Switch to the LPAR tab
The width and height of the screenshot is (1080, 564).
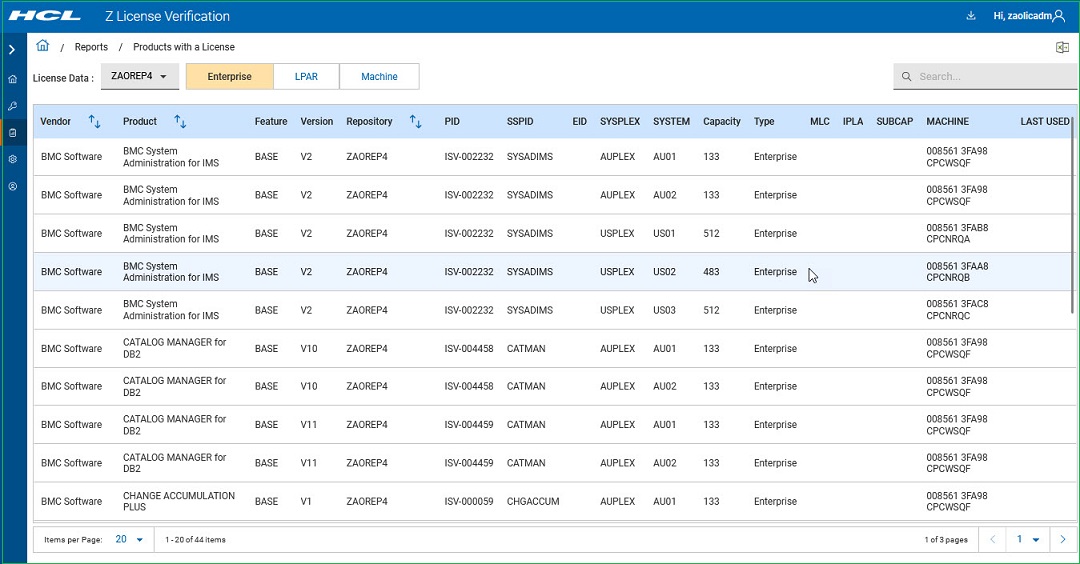coord(306,76)
